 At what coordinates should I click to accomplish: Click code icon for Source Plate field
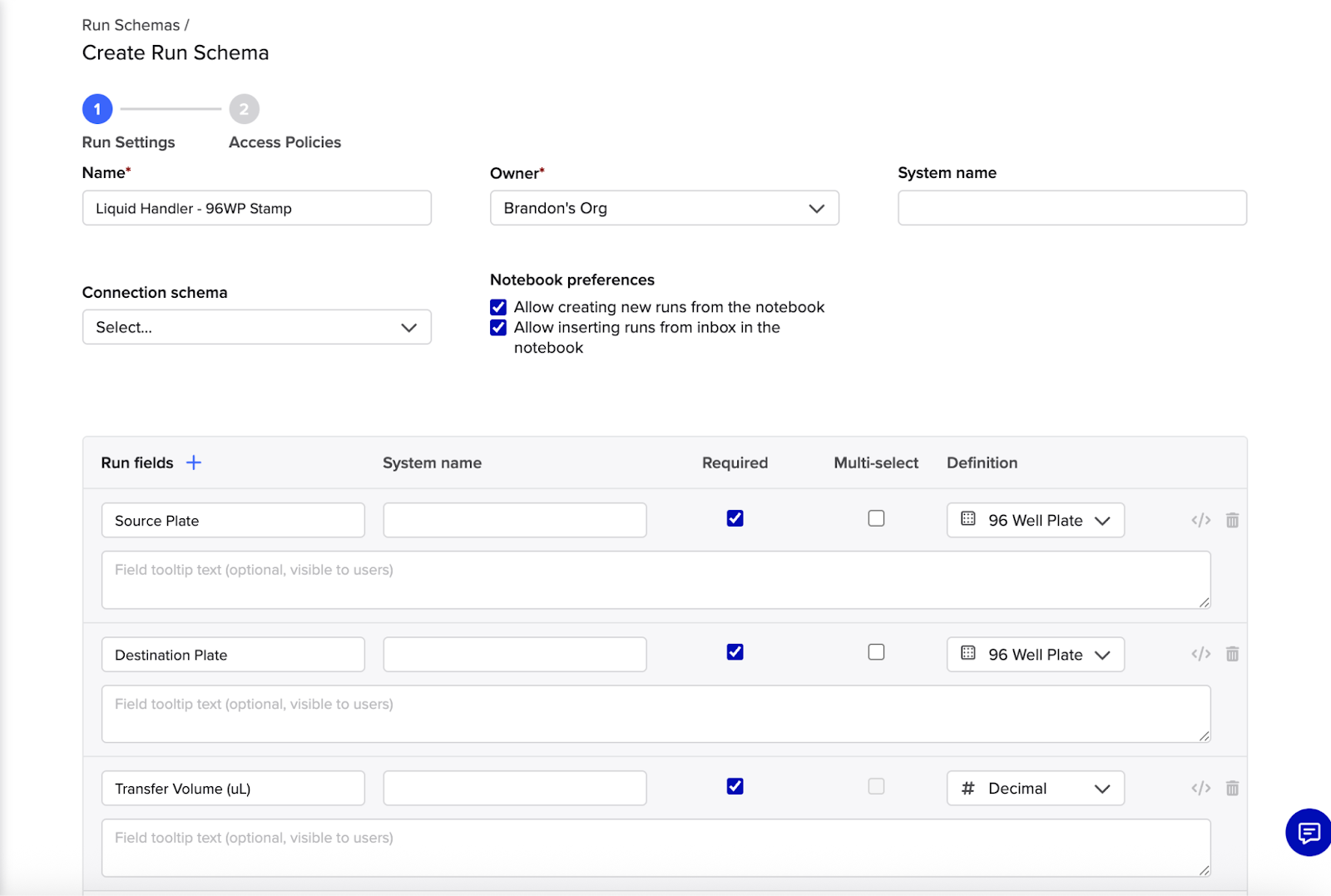tap(1200, 520)
